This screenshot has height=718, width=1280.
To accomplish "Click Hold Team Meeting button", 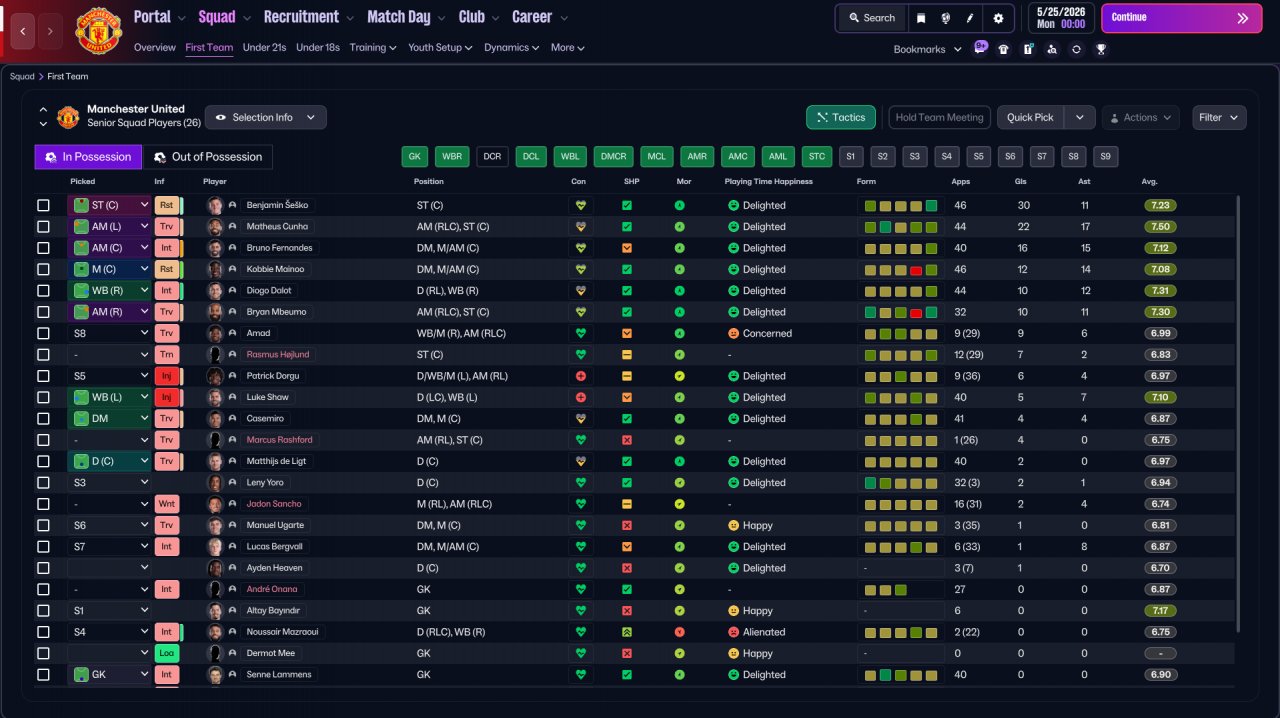I will (939, 117).
